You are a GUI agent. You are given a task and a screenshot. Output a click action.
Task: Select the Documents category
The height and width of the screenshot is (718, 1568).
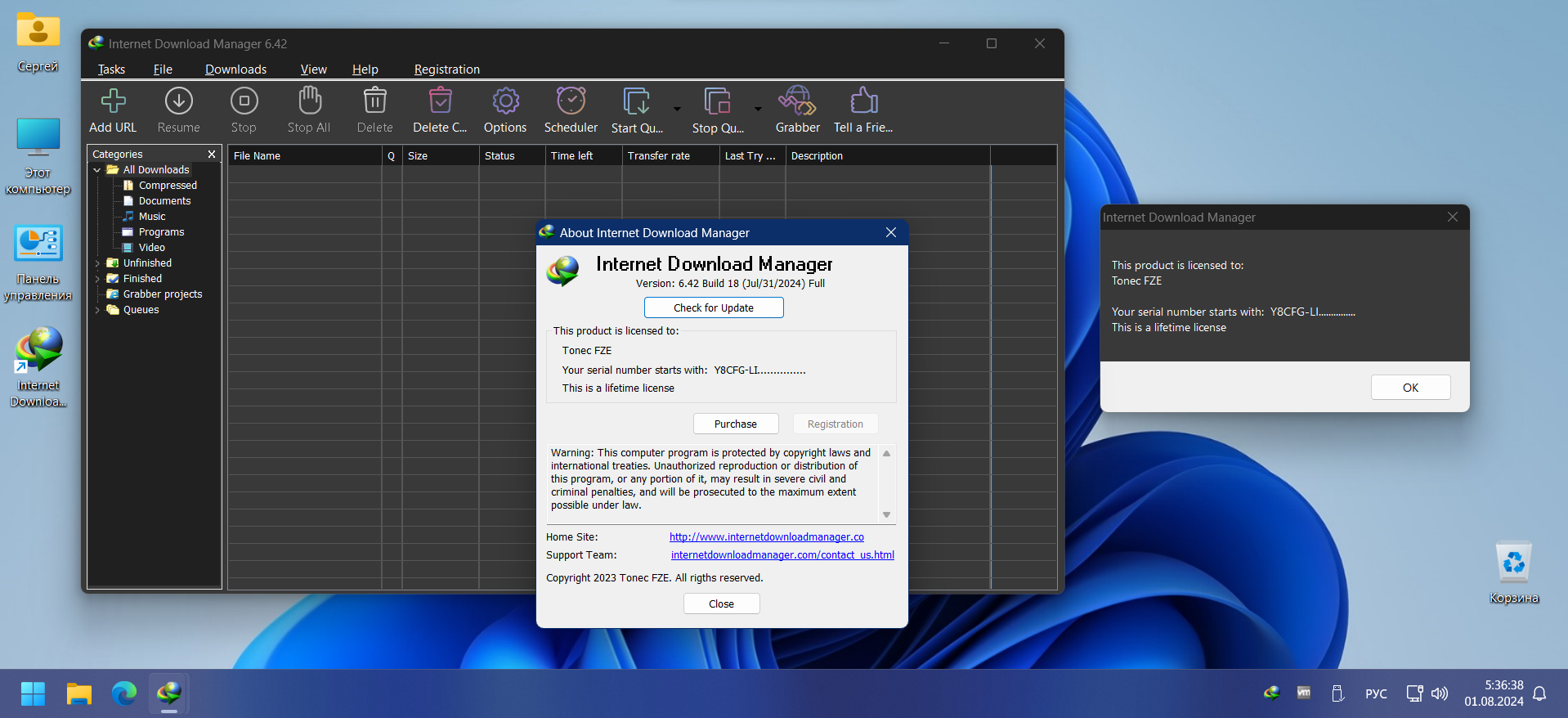pyautogui.click(x=164, y=201)
